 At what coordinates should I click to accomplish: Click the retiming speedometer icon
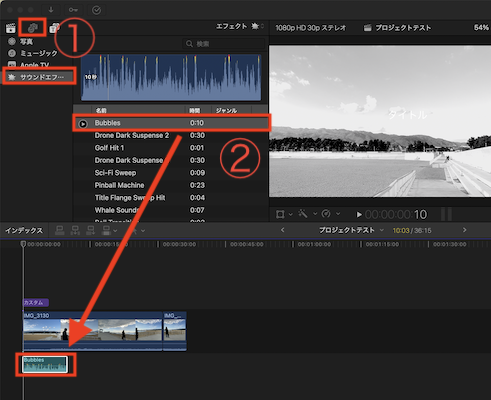(x=326, y=214)
